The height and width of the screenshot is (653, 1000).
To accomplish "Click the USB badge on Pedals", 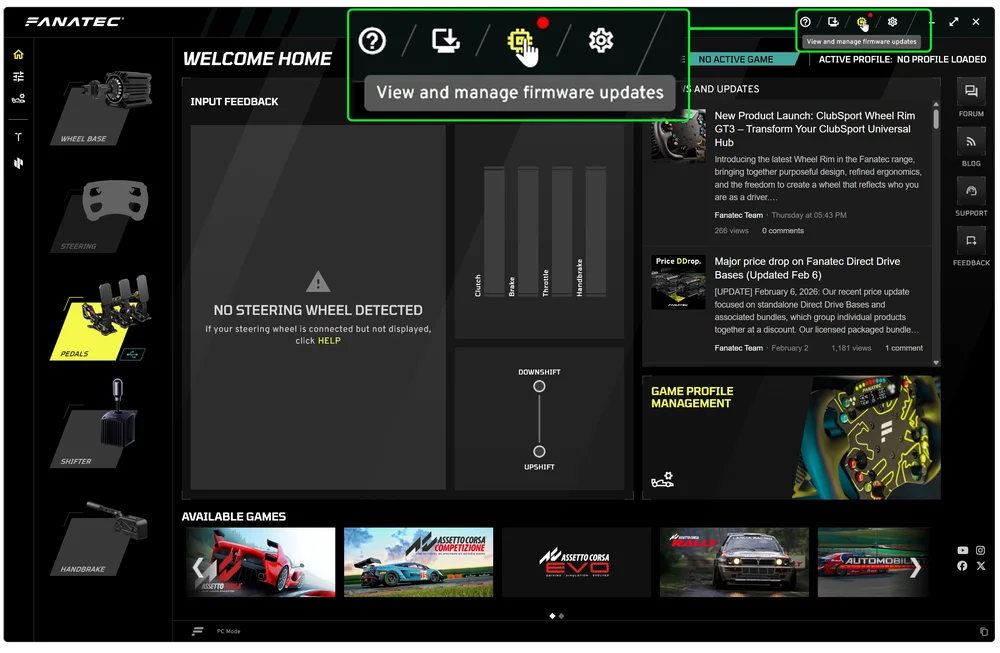I will [x=132, y=354].
